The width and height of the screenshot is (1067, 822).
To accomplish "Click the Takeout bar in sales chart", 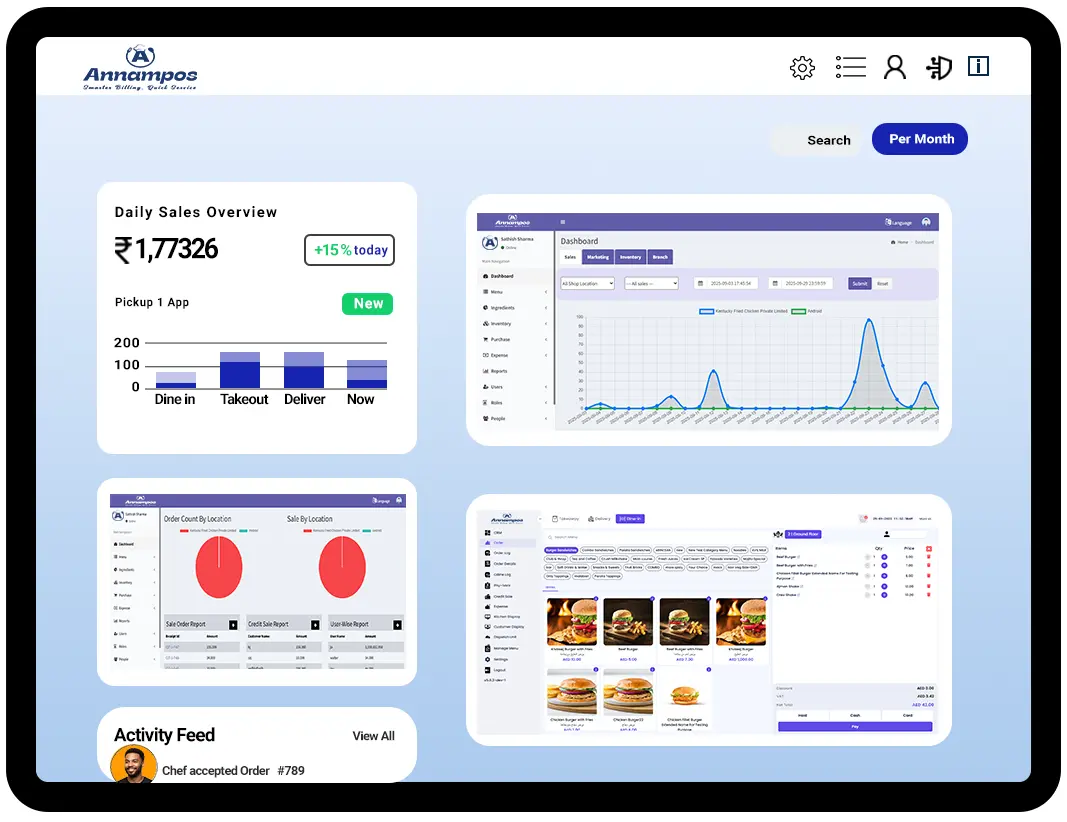I will pos(240,371).
